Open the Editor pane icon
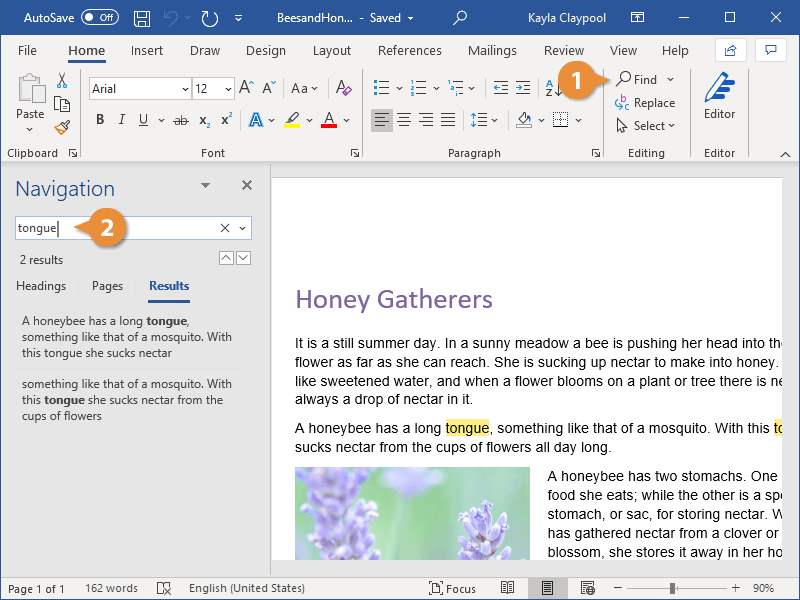This screenshot has height=600, width=800. [x=719, y=97]
